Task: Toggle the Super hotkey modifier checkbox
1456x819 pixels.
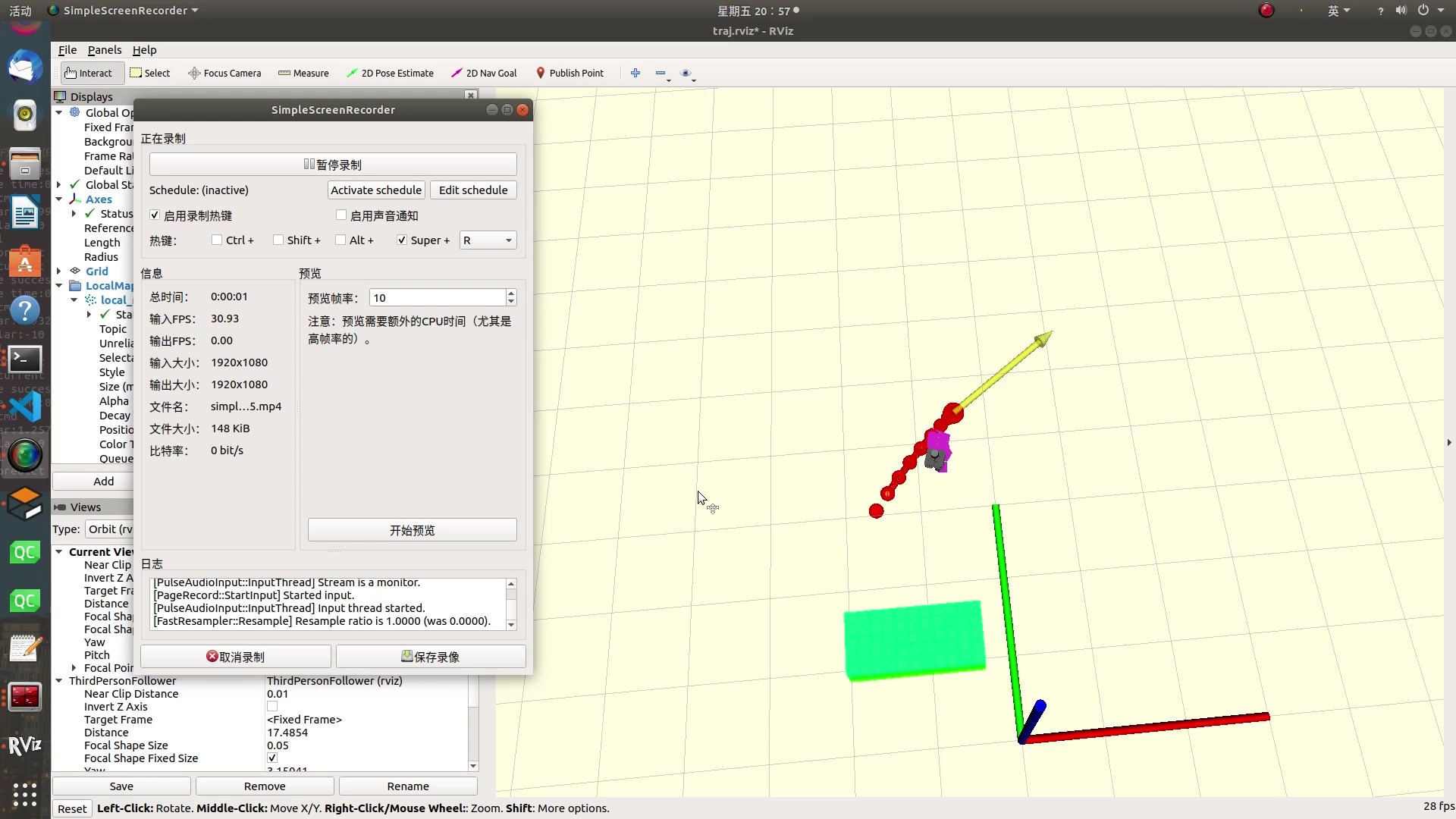Action: click(x=402, y=240)
